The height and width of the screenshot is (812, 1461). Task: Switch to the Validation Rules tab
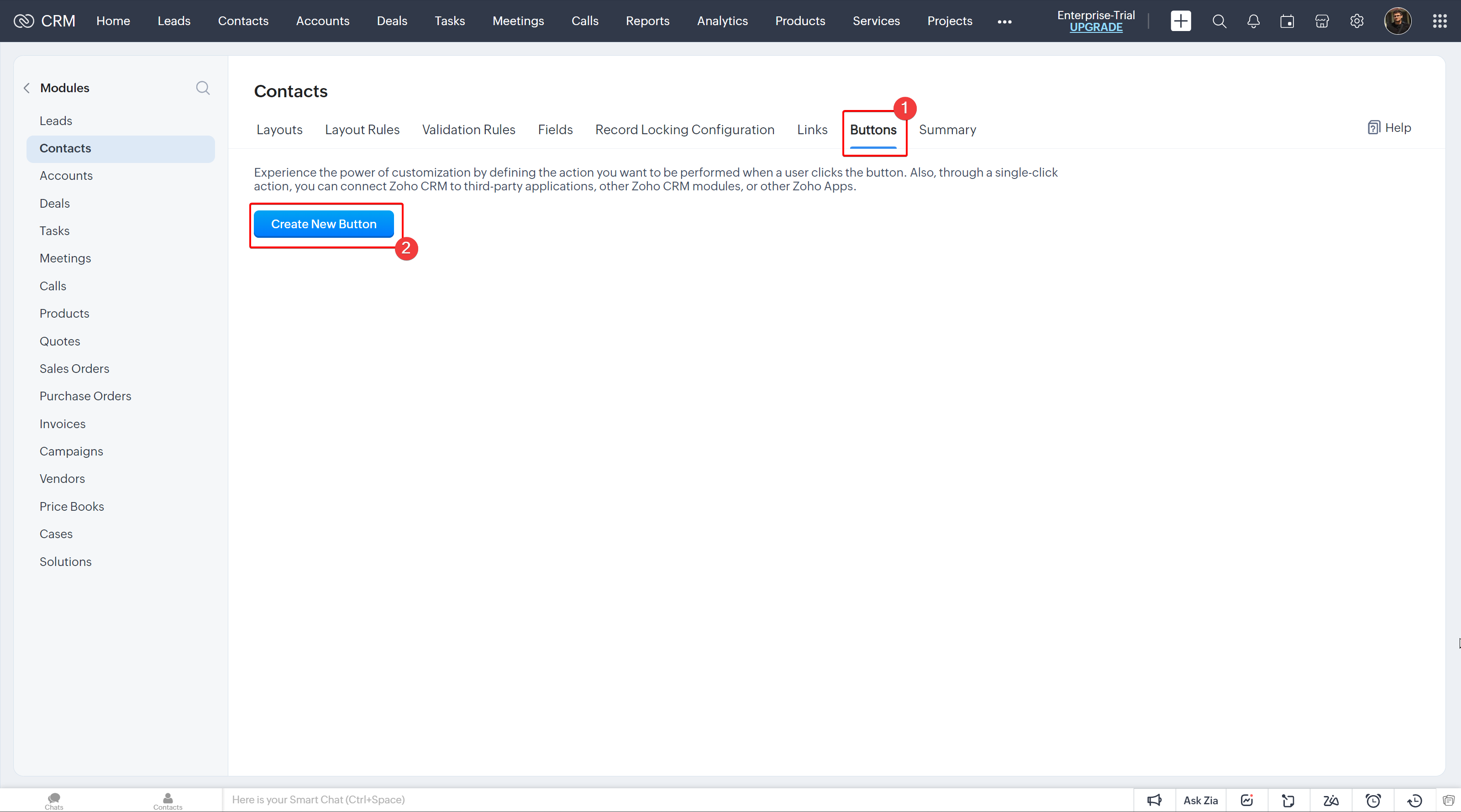click(468, 129)
